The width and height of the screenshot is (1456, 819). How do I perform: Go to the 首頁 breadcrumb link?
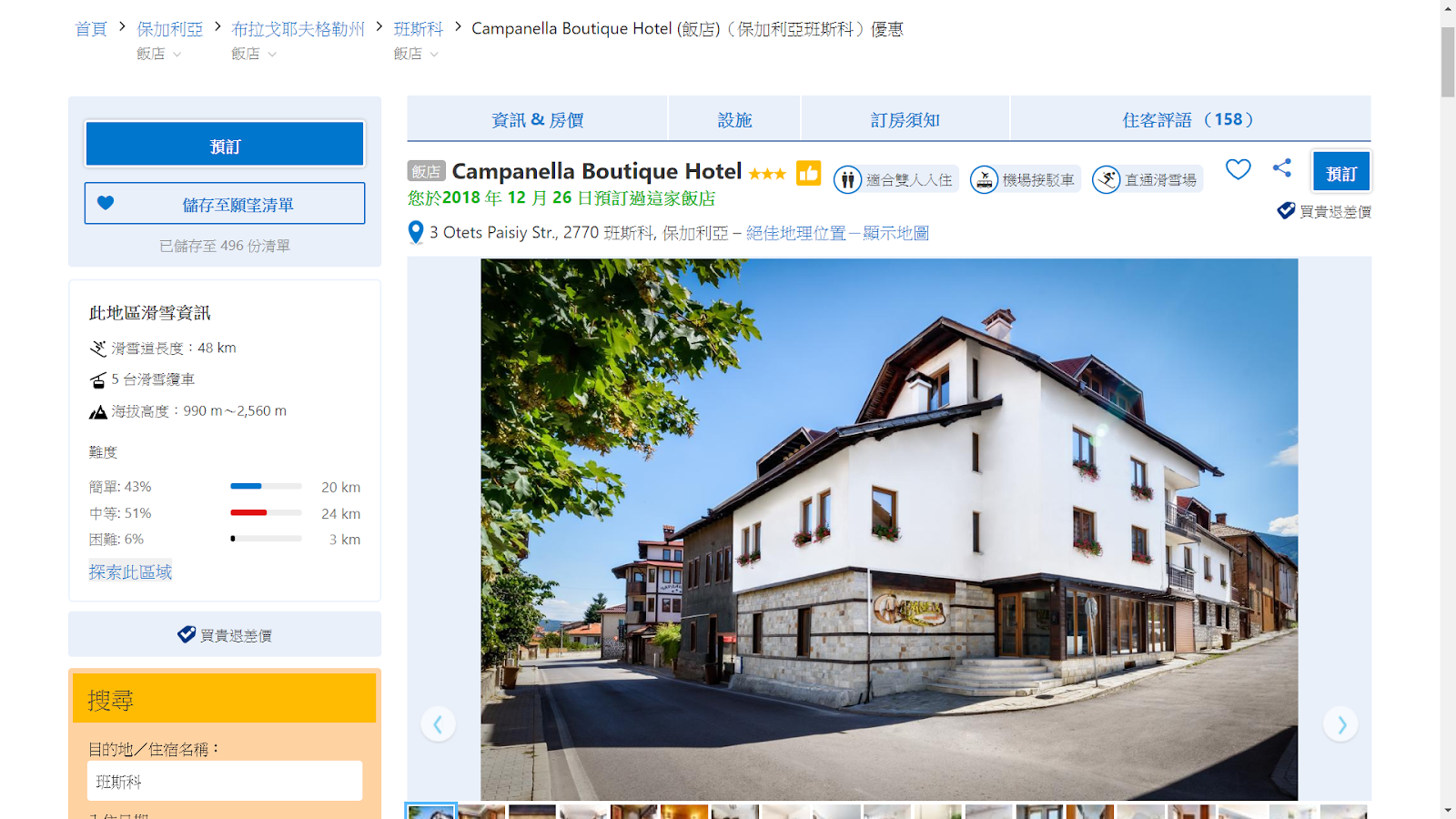91,29
